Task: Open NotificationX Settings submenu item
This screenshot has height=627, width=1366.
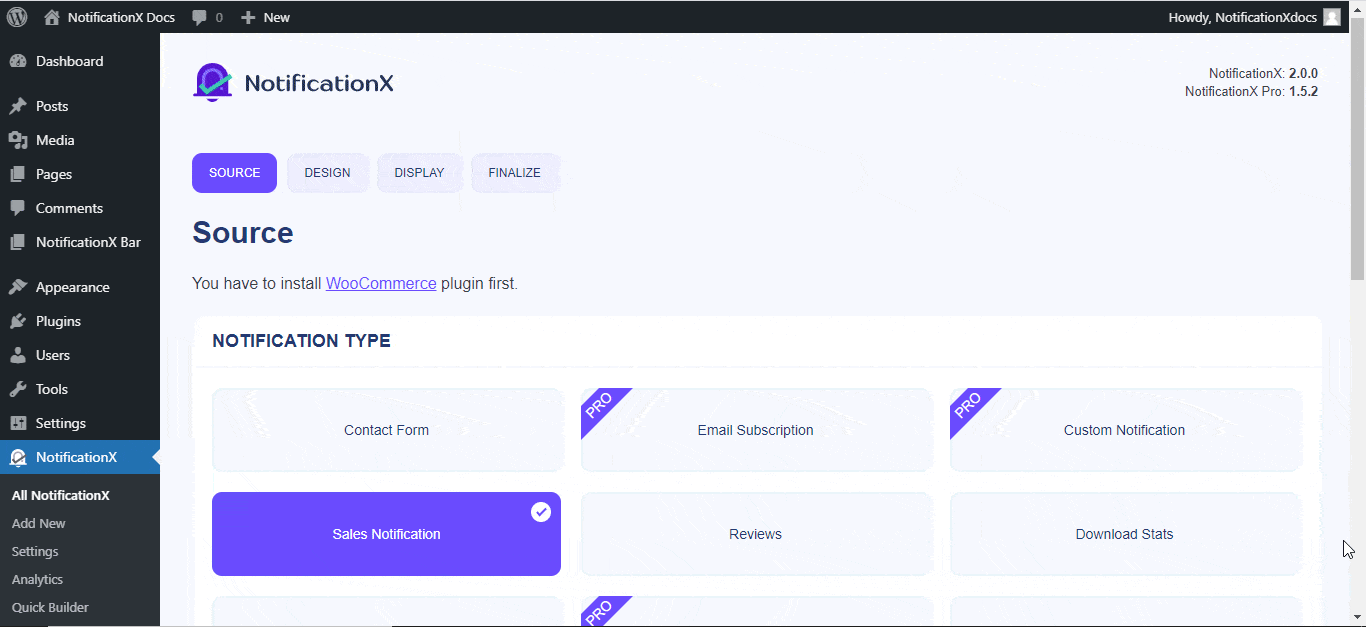Action: (35, 551)
